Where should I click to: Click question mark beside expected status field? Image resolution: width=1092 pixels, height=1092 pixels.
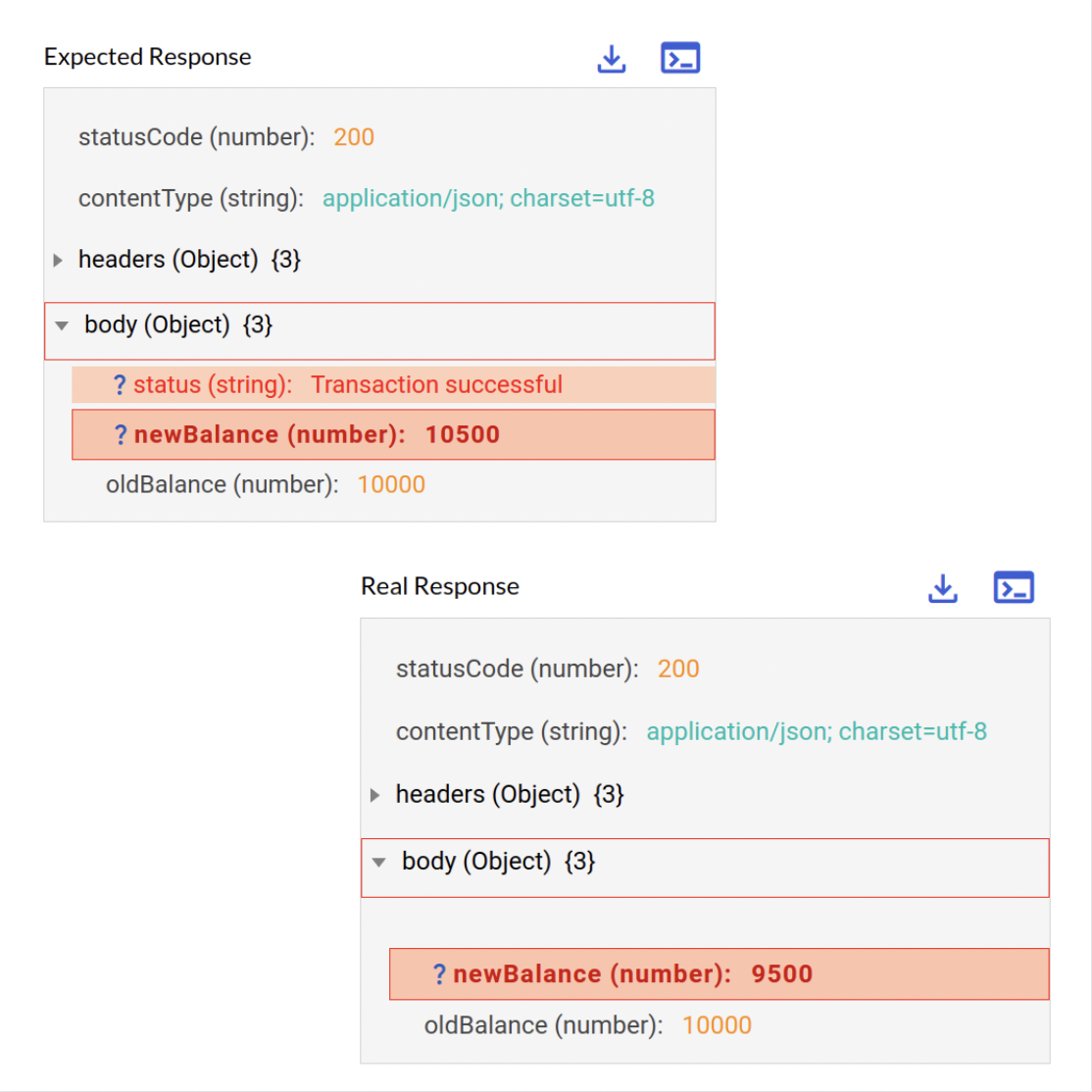point(120,384)
